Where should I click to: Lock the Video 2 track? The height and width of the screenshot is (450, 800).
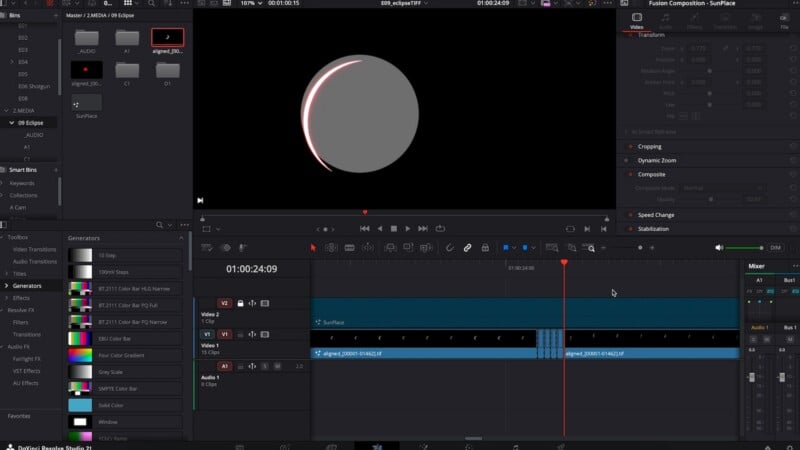[x=240, y=303]
